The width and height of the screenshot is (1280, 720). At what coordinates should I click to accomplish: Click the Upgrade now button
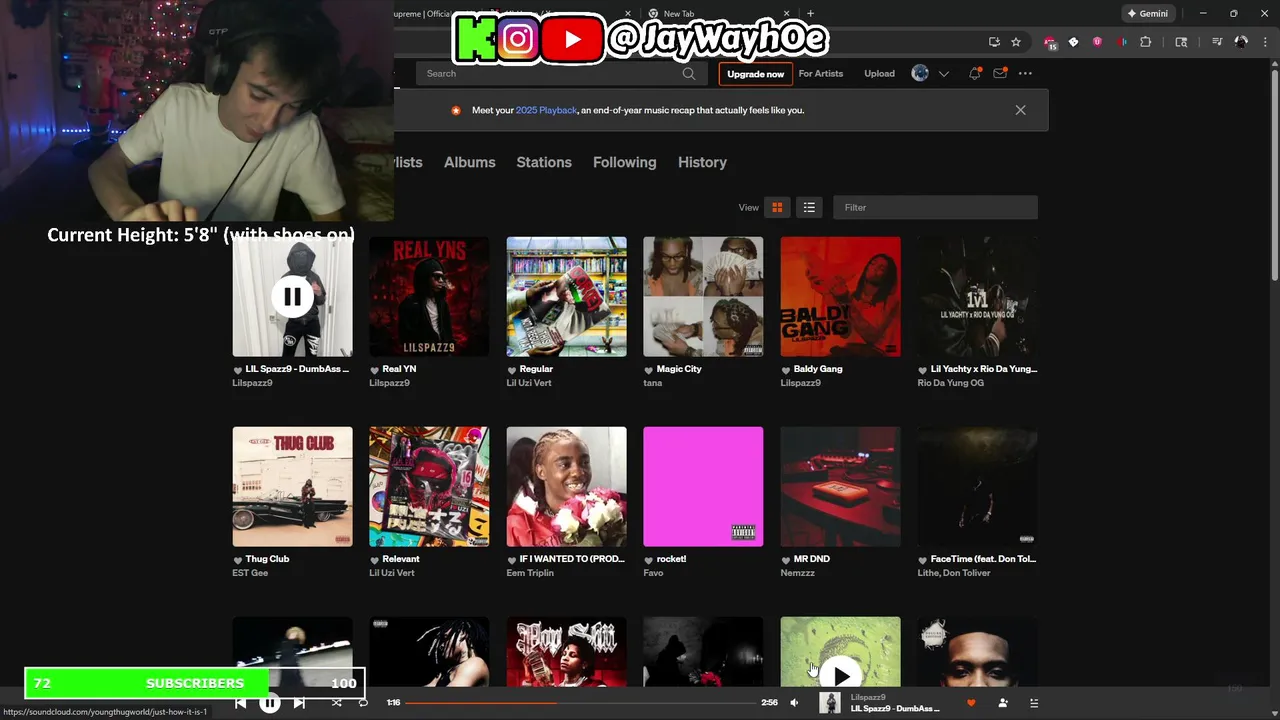pyautogui.click(x=756, y=74)
